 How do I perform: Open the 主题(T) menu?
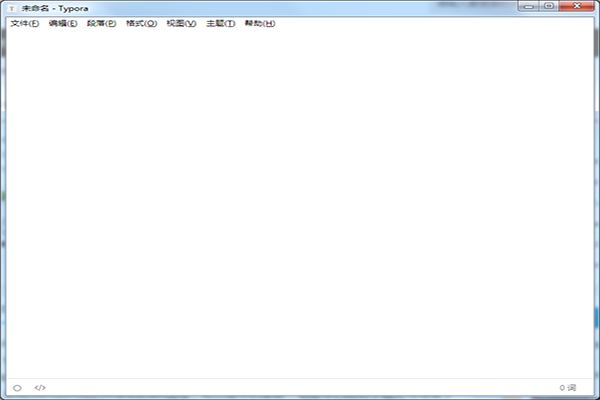pyautogui.click(x=220, y=23)
